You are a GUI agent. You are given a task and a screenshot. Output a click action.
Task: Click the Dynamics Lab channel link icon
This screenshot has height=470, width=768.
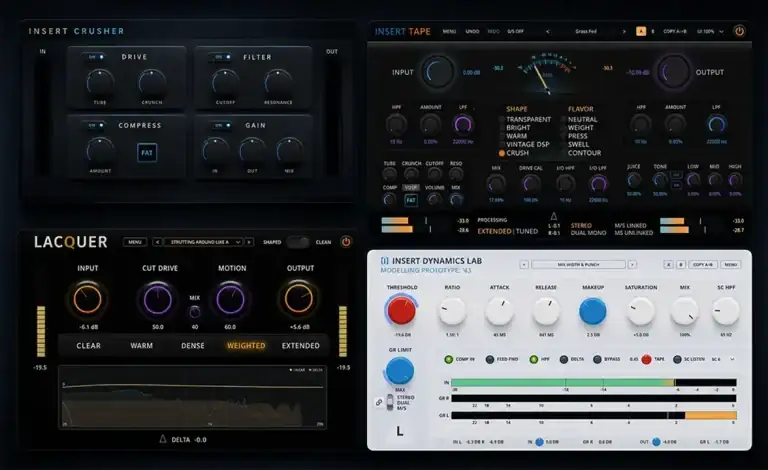tap(379, 402)
